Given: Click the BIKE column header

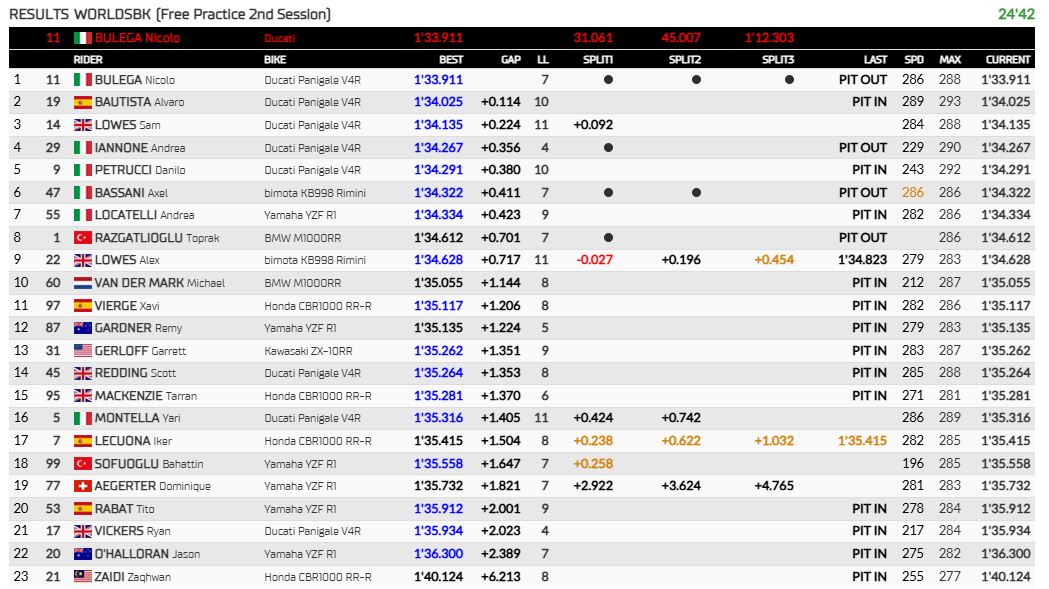Looking at the screenshot, I should (x=275, y=60).
